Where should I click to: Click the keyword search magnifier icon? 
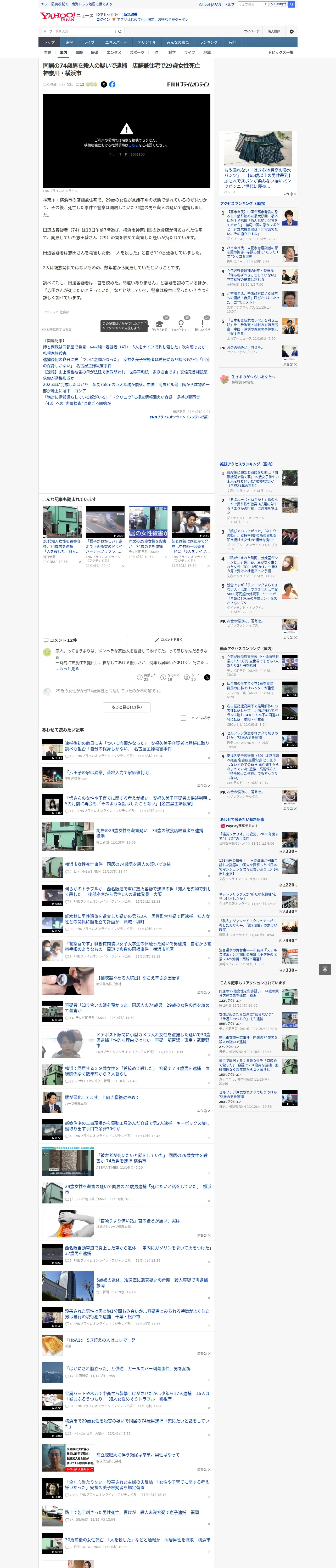pos(120,31)
